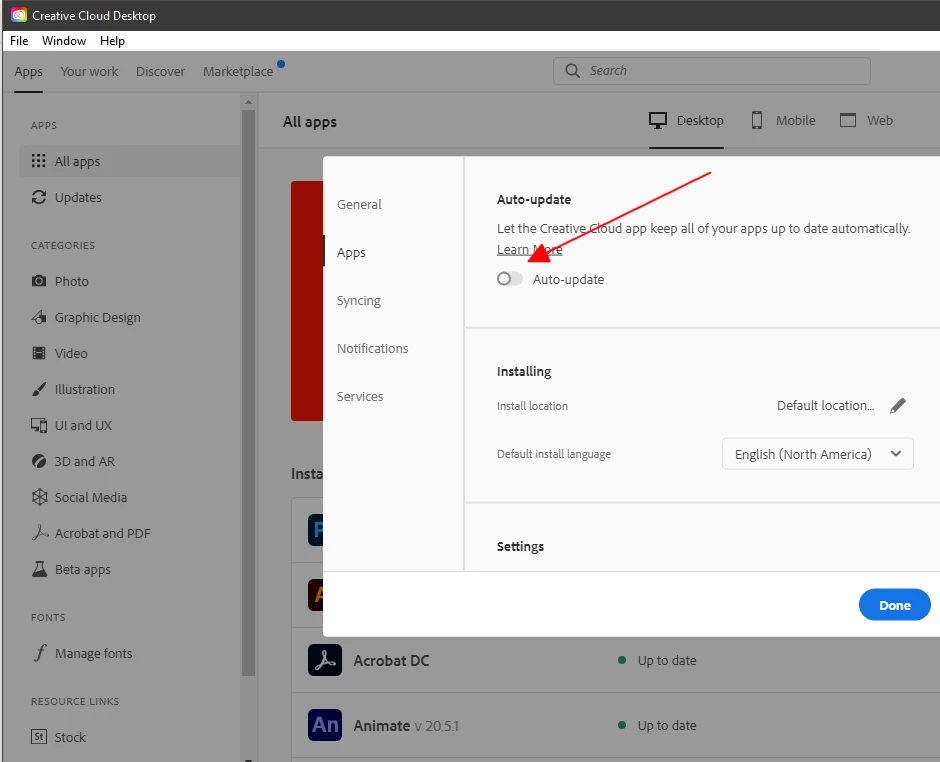
Task: Click the Animate v 20.5.1 name
Action: tap(406, 725)
